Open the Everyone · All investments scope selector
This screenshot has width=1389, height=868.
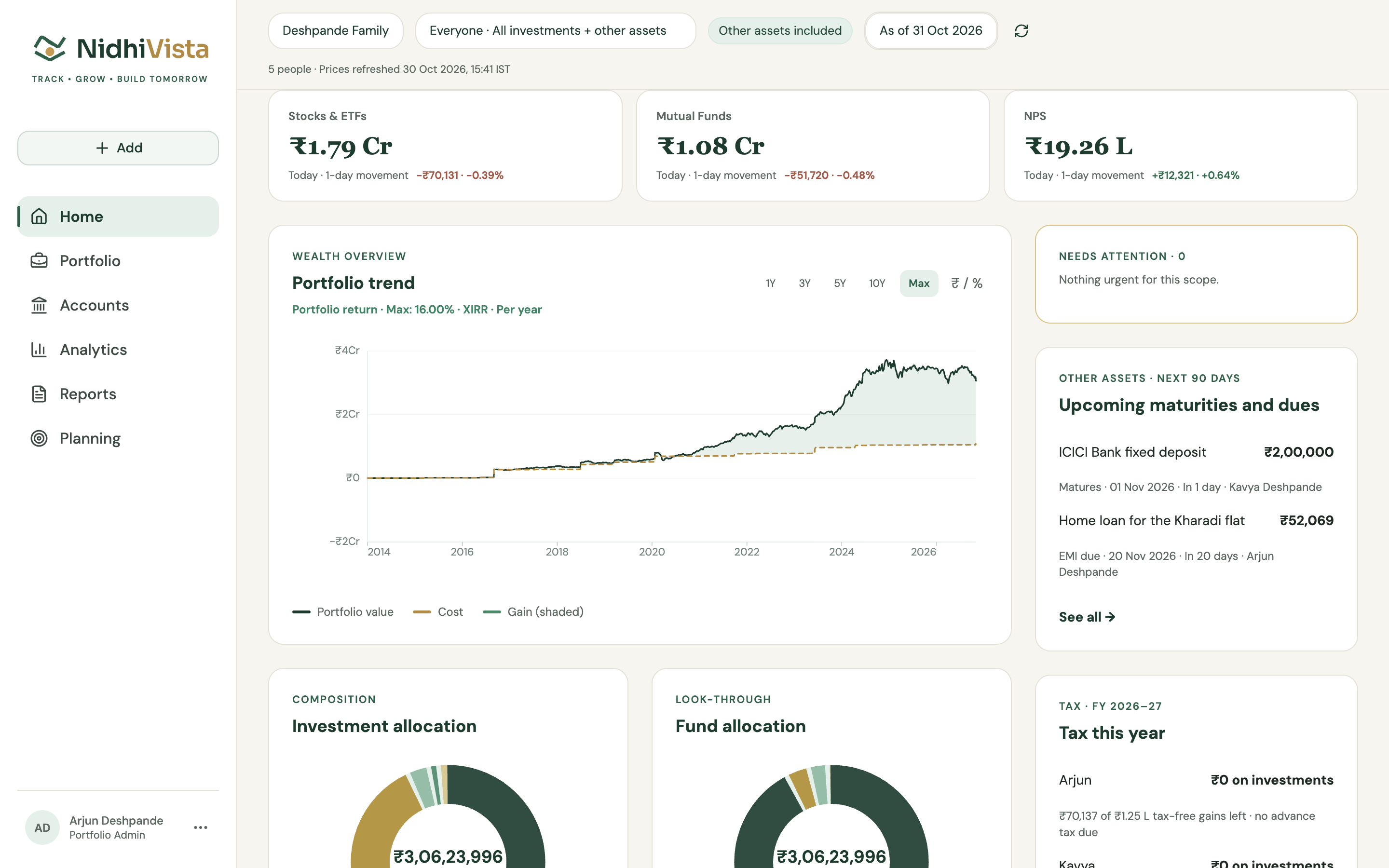[556, 31]
